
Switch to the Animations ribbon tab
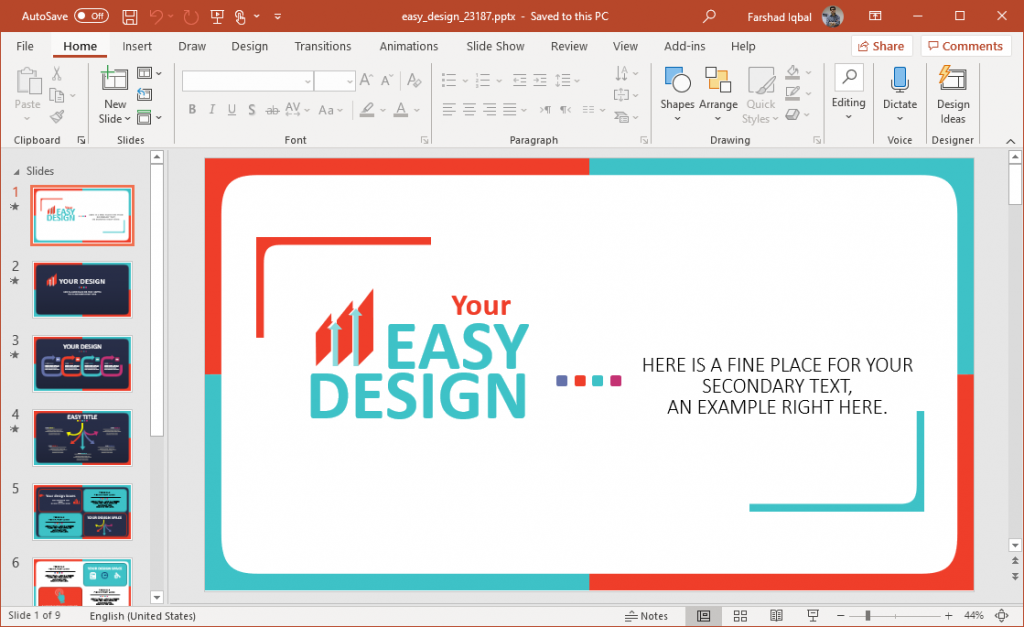pyautogui.click(x=408, y=46)
